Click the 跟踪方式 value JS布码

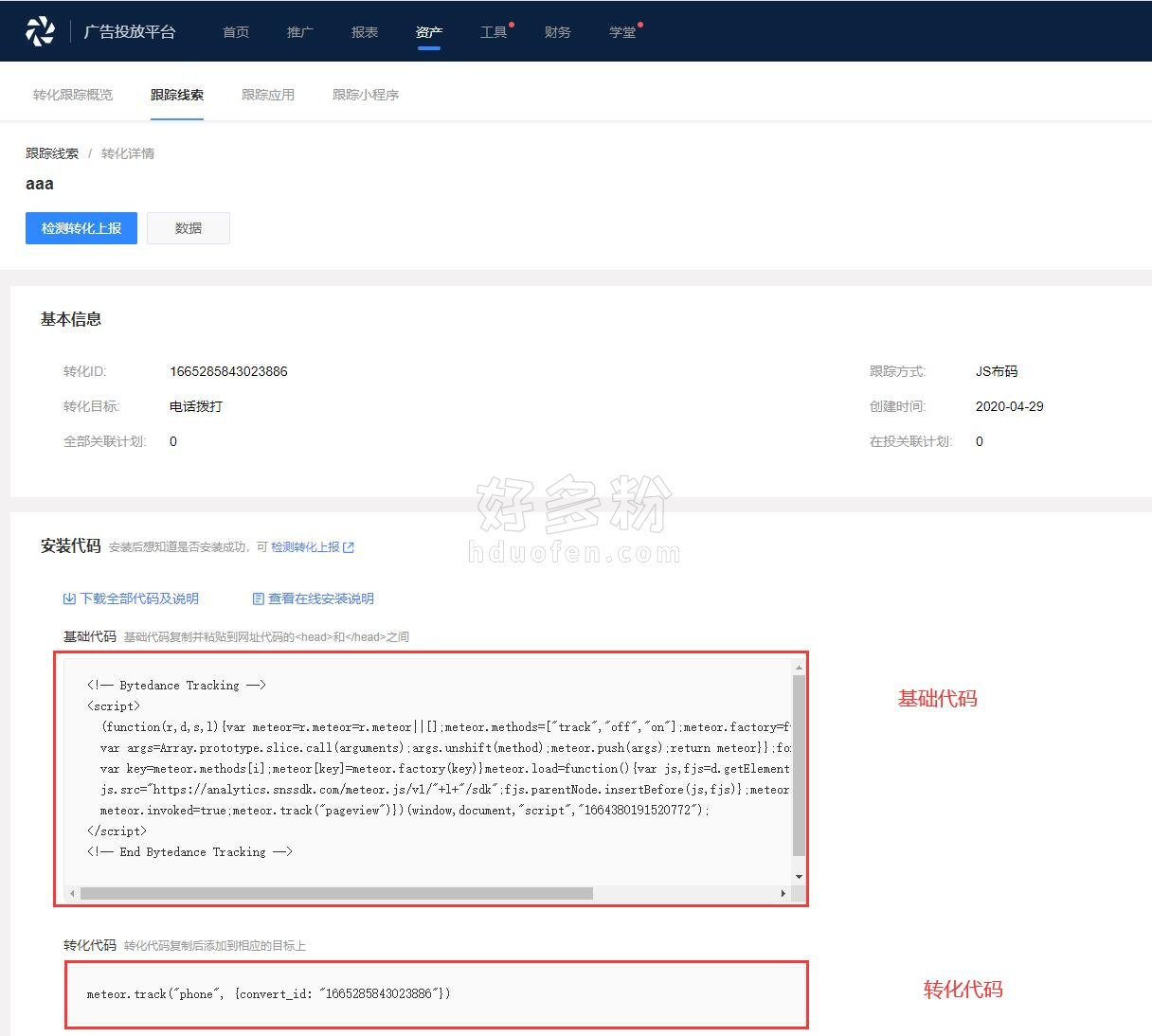[997, 371]
